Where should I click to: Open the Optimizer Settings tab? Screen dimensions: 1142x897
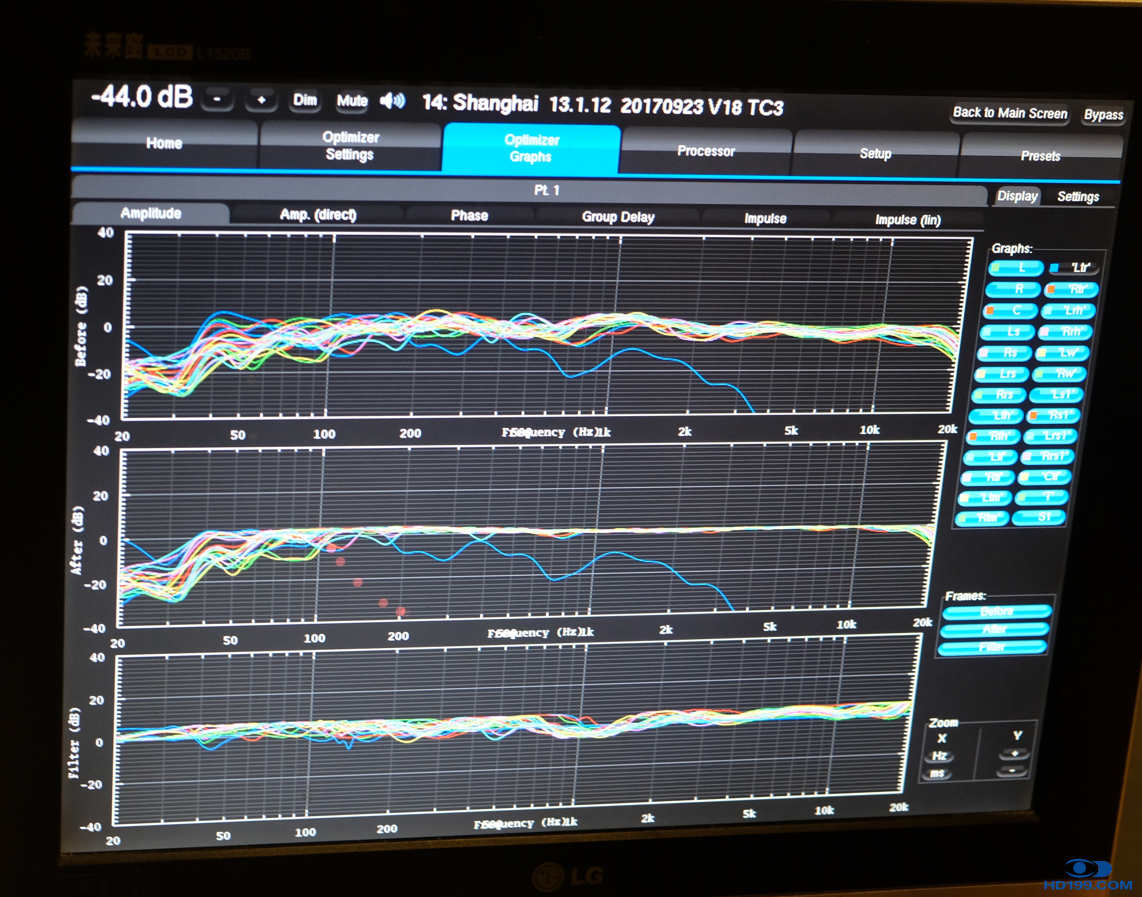[350, 146]
